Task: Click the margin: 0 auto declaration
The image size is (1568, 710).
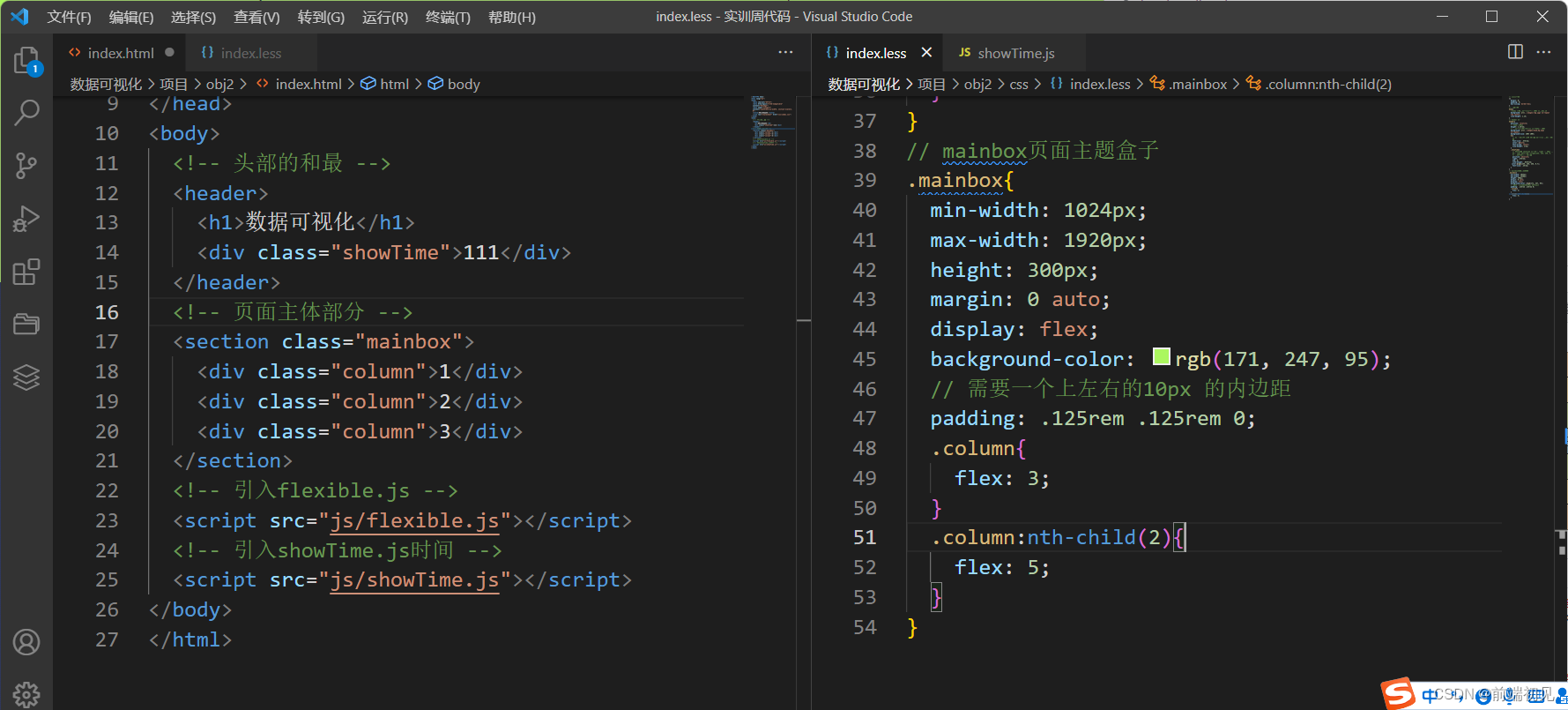Action: coord(1020,300)
